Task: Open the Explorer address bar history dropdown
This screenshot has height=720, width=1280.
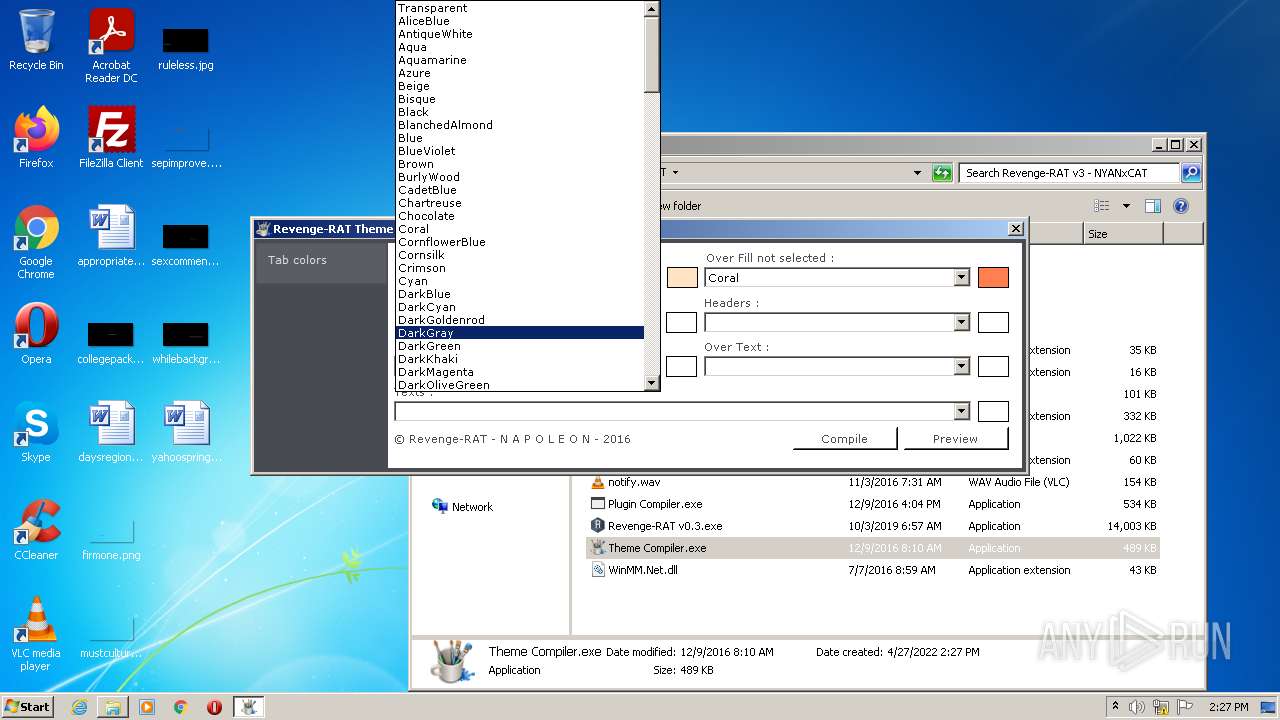Action: [x=917, y=173]
